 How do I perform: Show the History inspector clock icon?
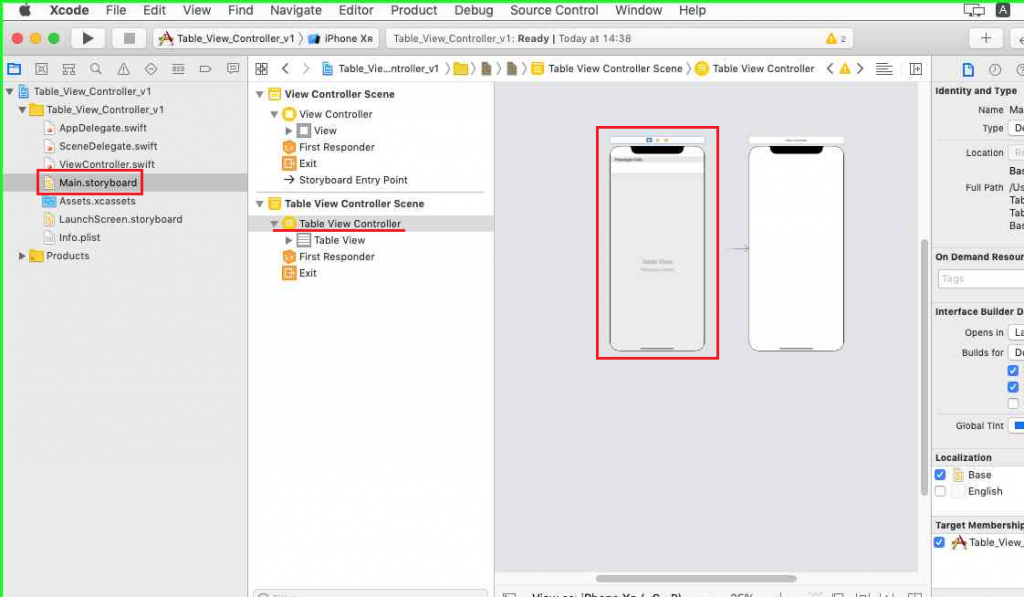click(995, 69)
